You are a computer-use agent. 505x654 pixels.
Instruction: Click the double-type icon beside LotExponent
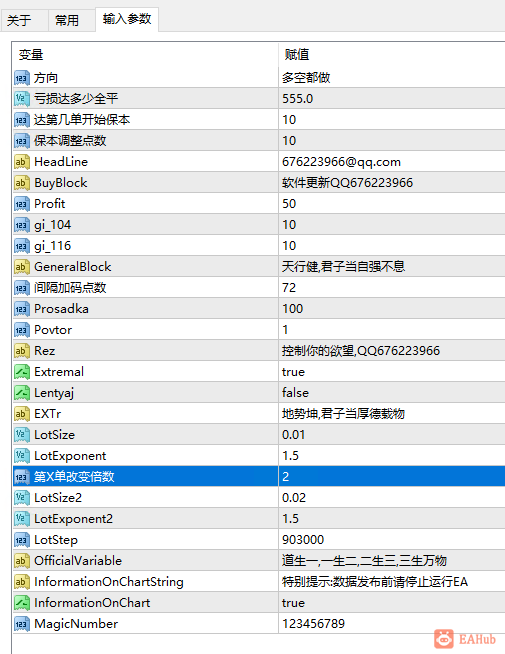22,455
